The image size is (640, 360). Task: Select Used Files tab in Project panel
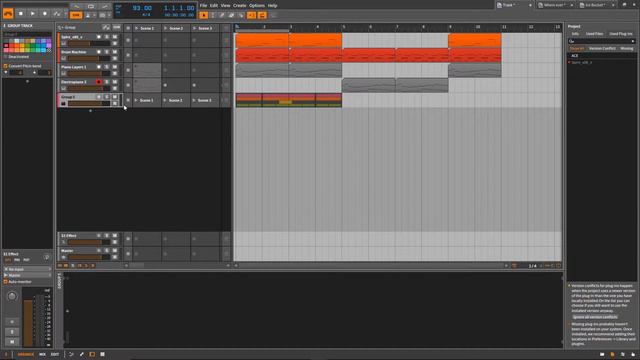(x=594, y=34)
